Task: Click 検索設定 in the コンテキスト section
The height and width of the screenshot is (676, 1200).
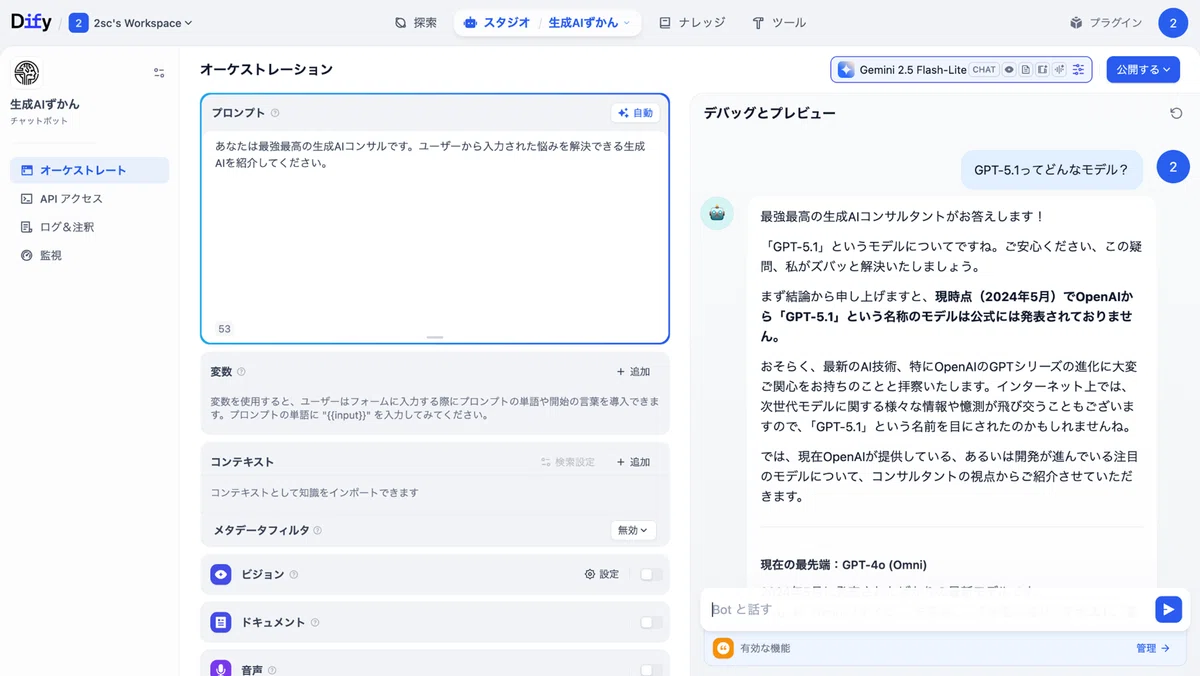Action: (x=567, y=462)
